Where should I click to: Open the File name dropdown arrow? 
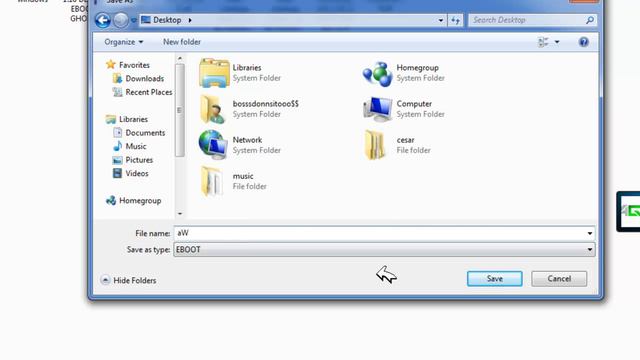pos(590,233)
